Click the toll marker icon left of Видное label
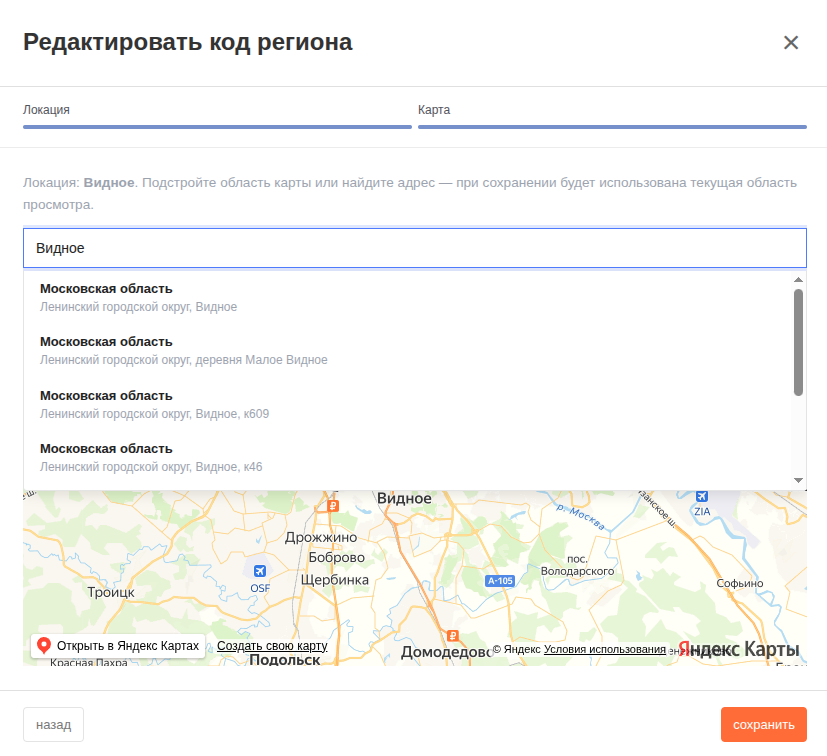This screenshot has height=756, width=827. click(x=332, y=506)
